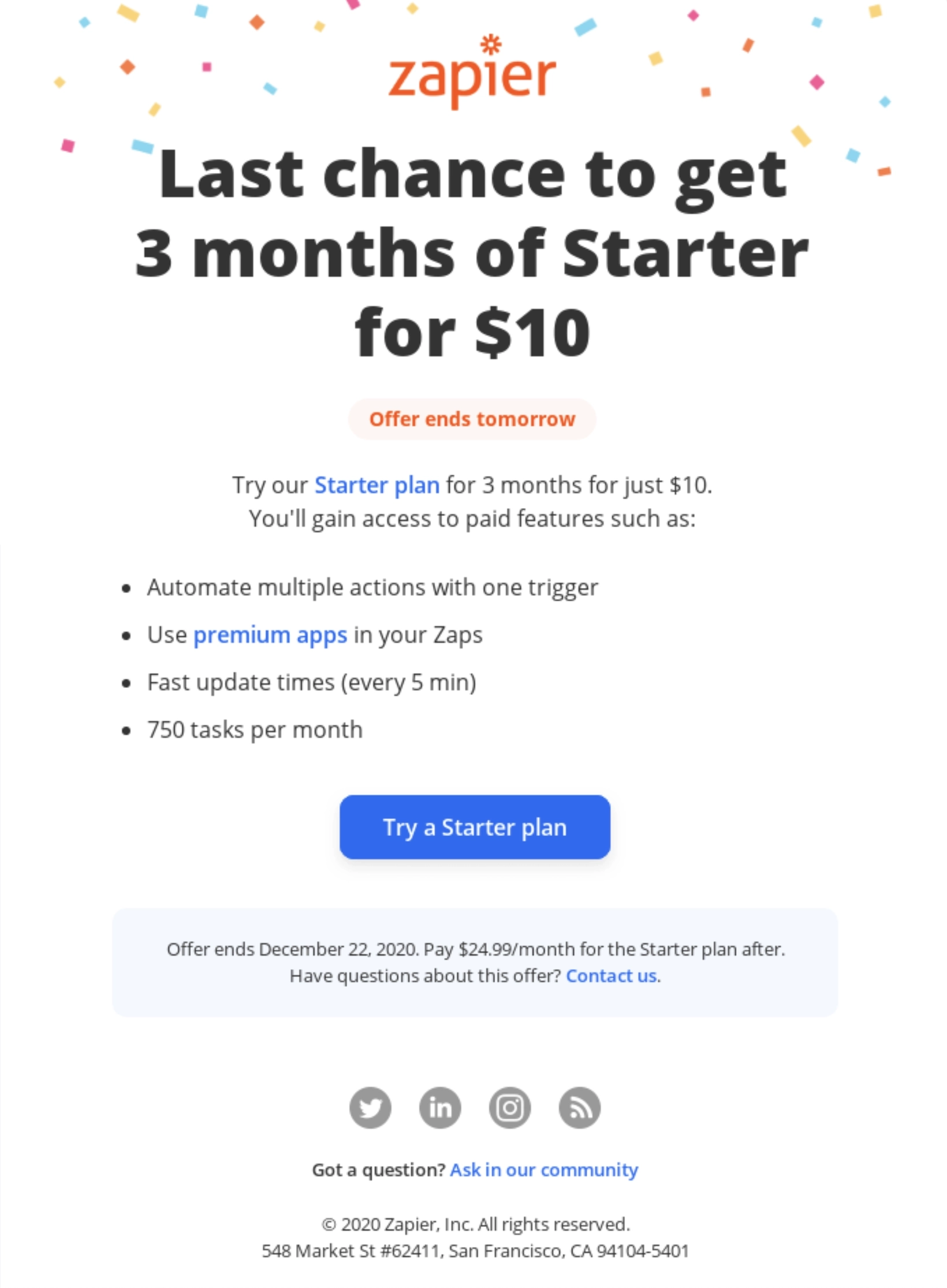Image resolution: width=947 pixels, height=1288 pixels.
Task: Select the copyright notice line
Action: pos(473,1224)
